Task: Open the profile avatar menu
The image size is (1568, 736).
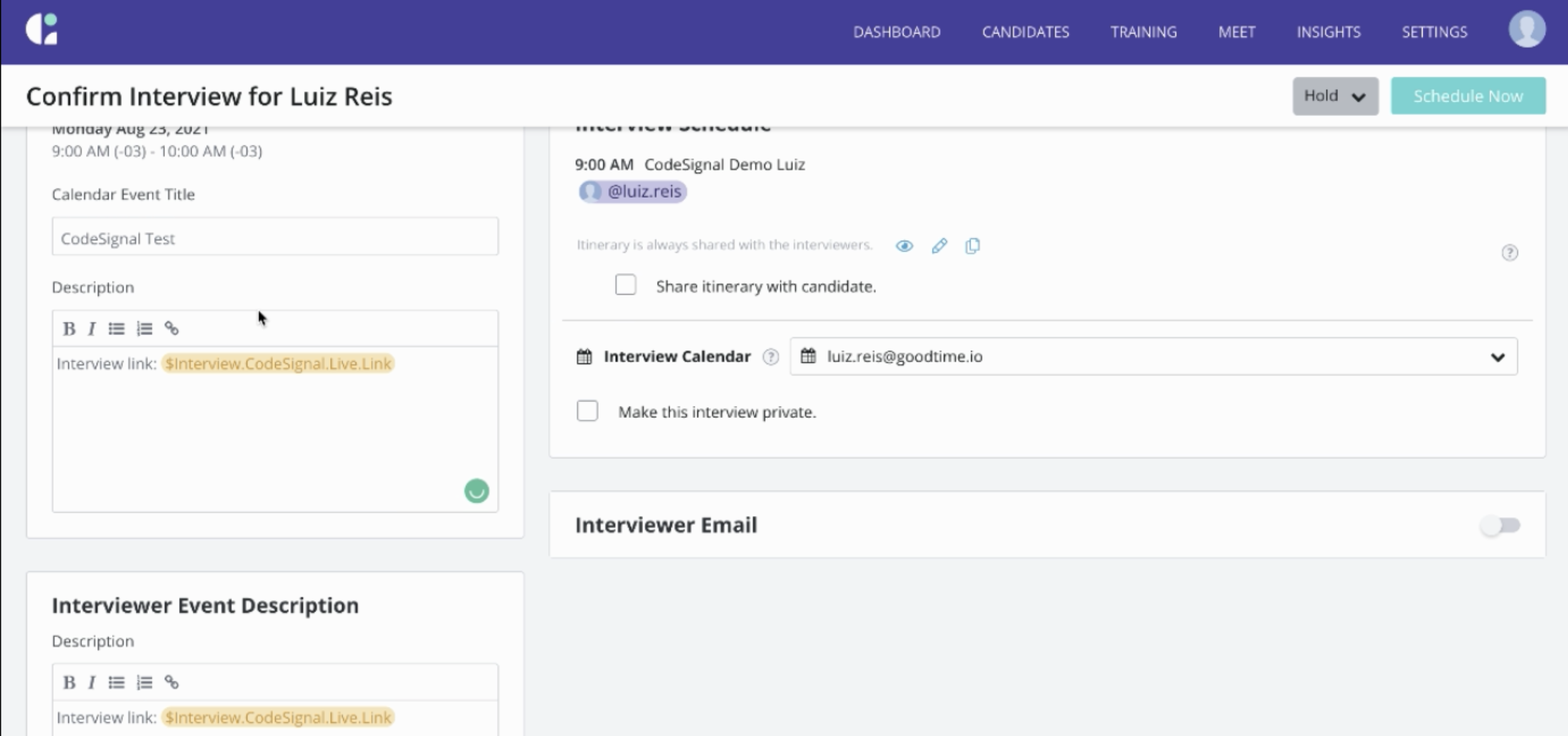Action: (x=1527, y=28)
